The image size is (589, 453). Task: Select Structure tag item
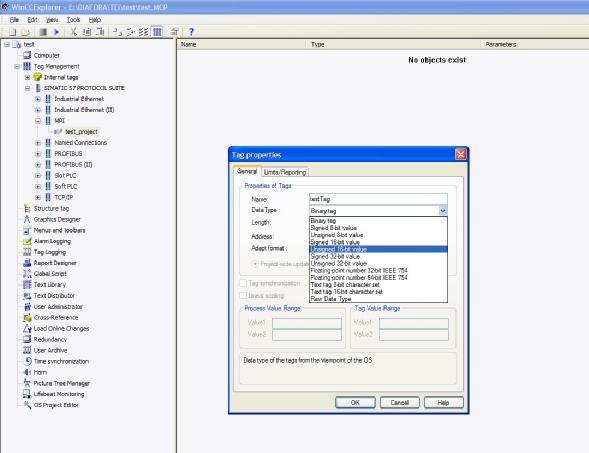(51, 208)
